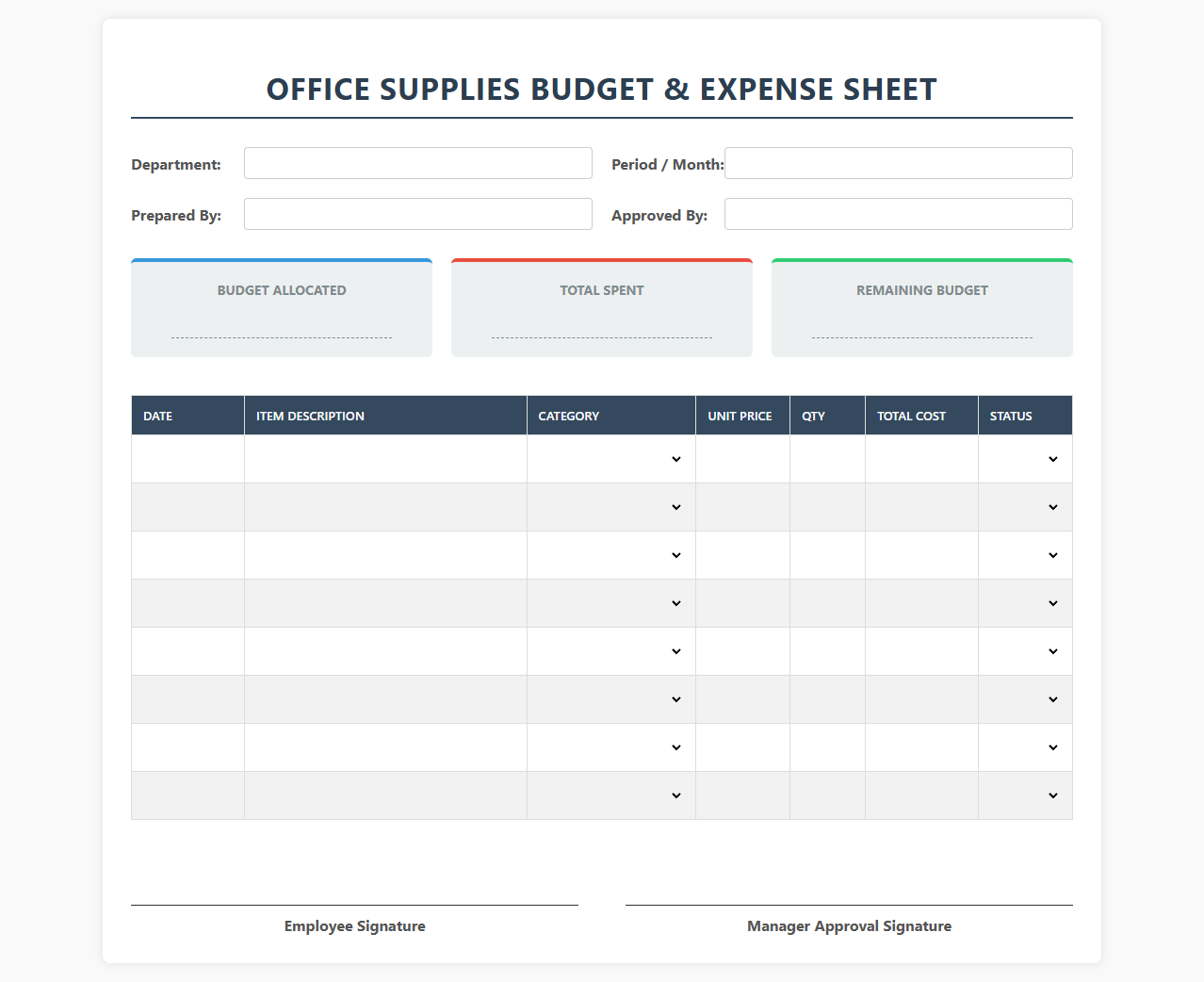This screenshot has height=982, width=1204.
Task: Open the Category dropdown in row four
Action: point(611,603)
